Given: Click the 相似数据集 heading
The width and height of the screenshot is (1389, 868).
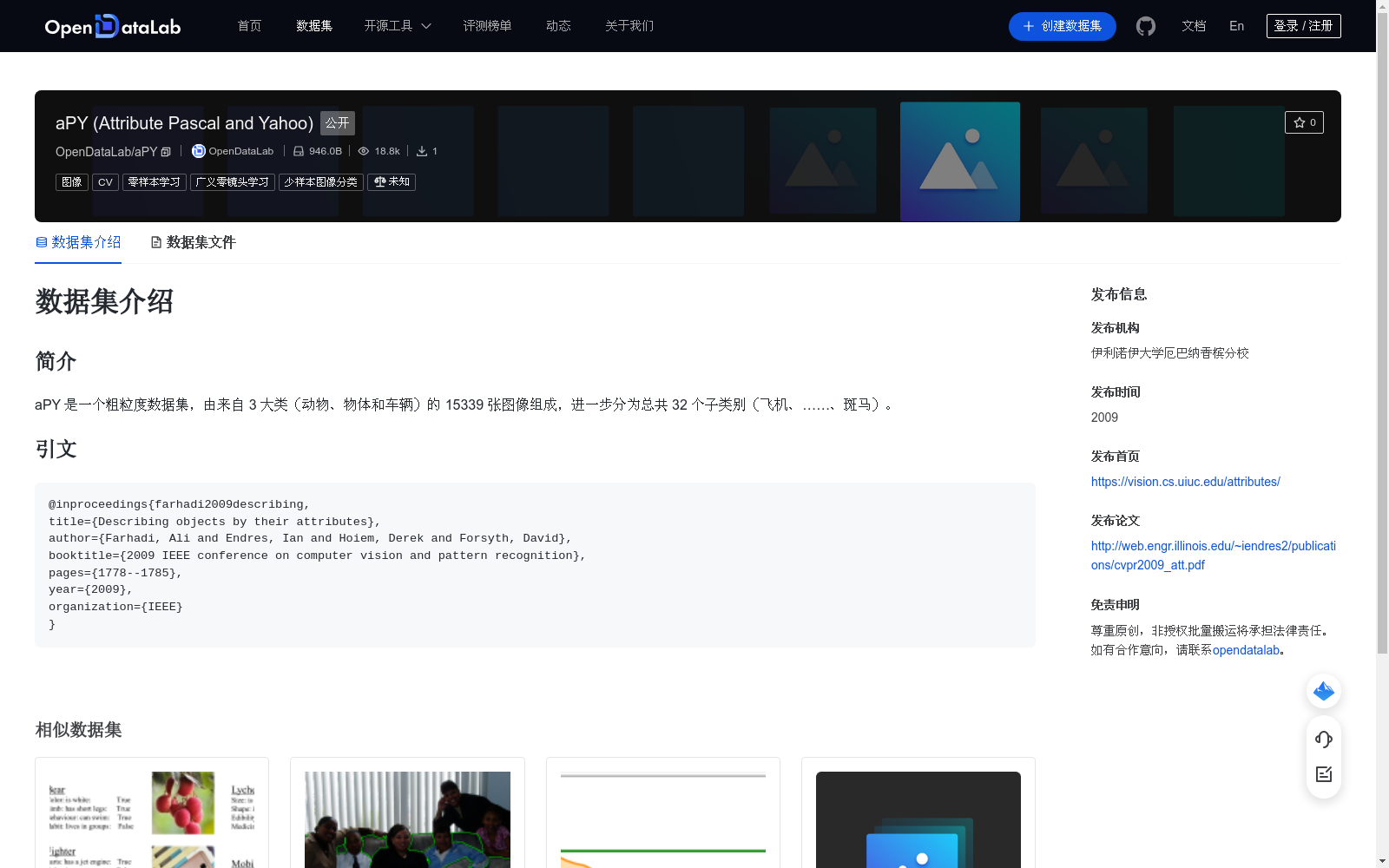Looking at the screenshot, I should 78,730.
